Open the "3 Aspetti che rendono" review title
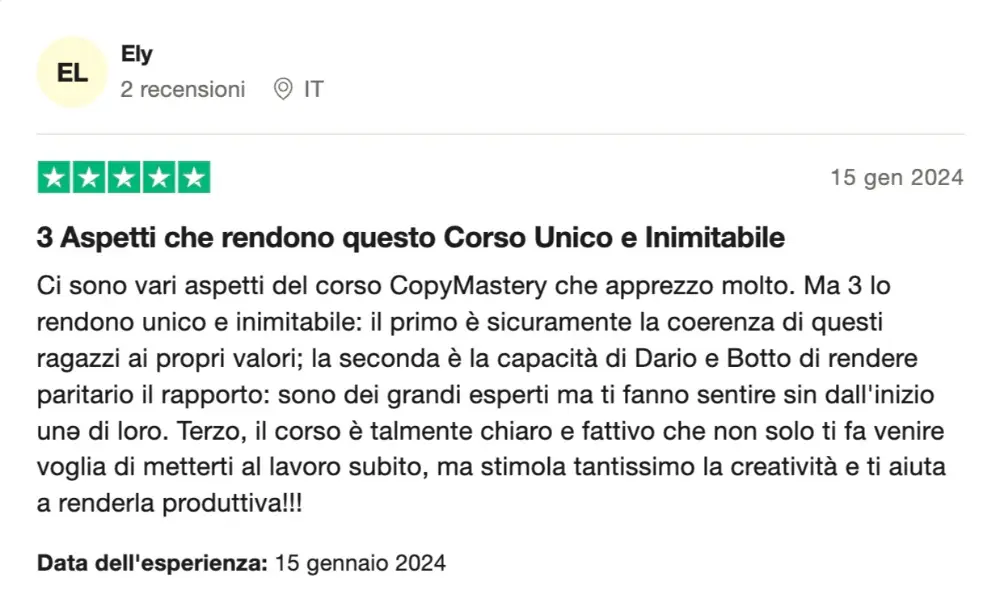This screenshot has height=603, width=1000. [x=410, y=240]
